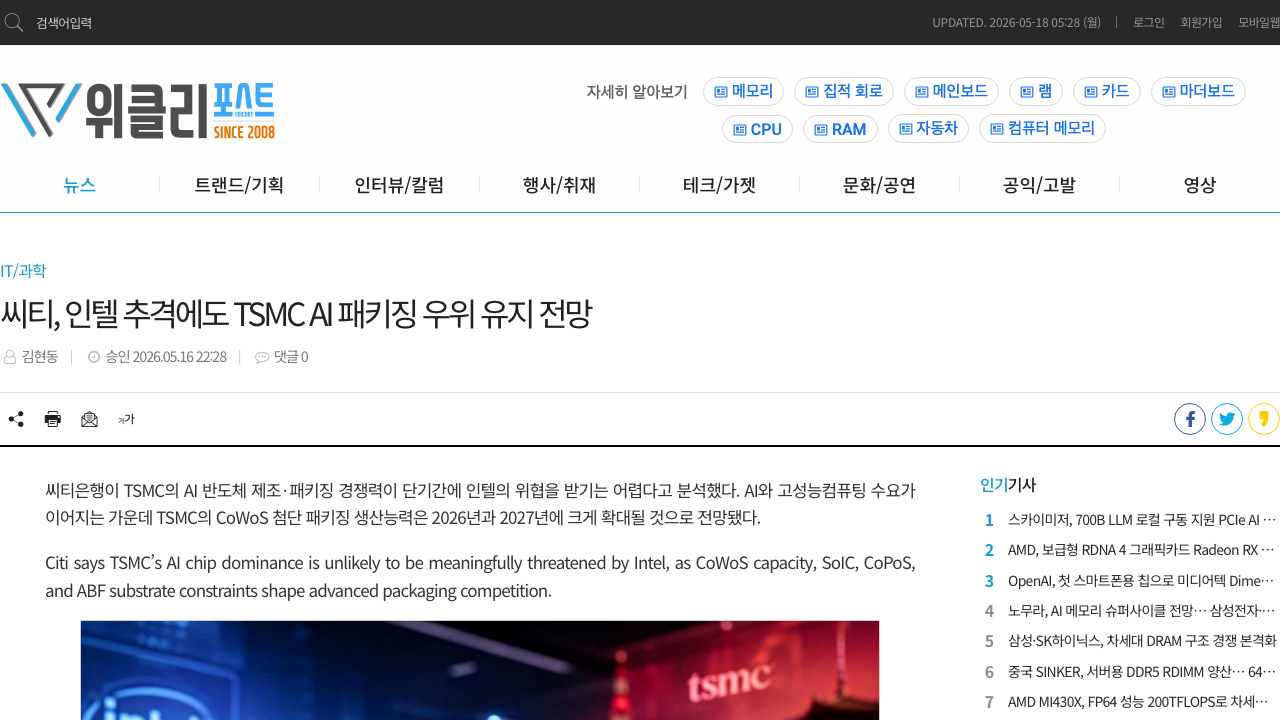Select the 램 topic tag
Viewport: 1280px width, 720px height.
point(1036,91)
